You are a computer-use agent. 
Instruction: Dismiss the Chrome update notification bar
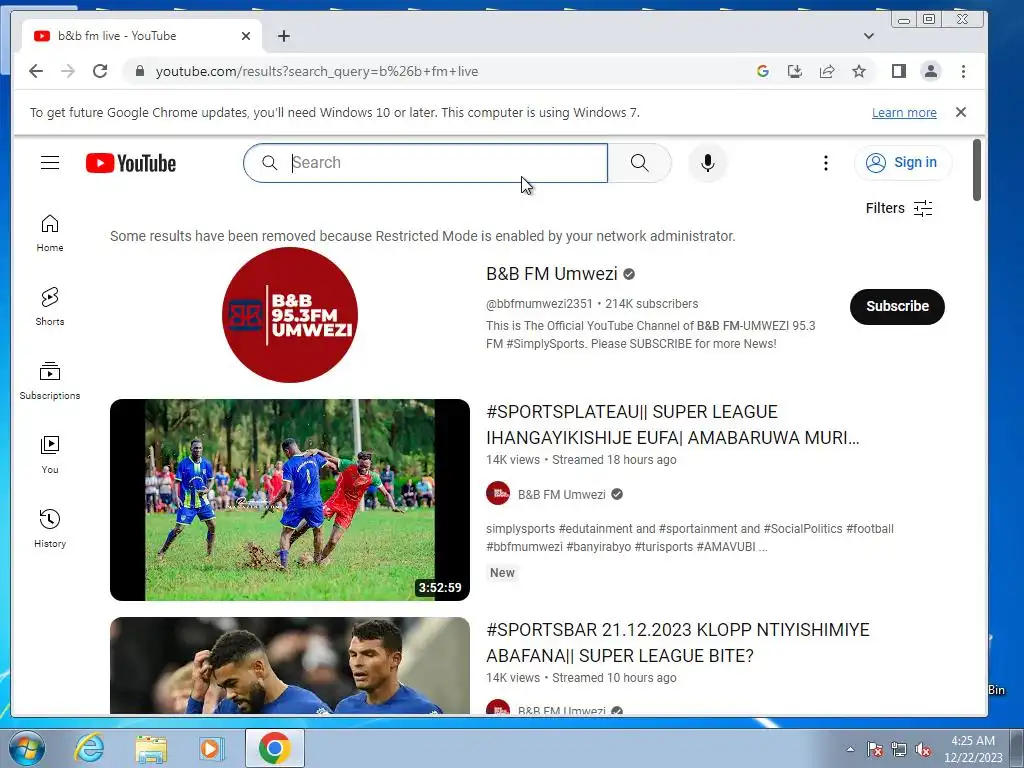point(961,112)
